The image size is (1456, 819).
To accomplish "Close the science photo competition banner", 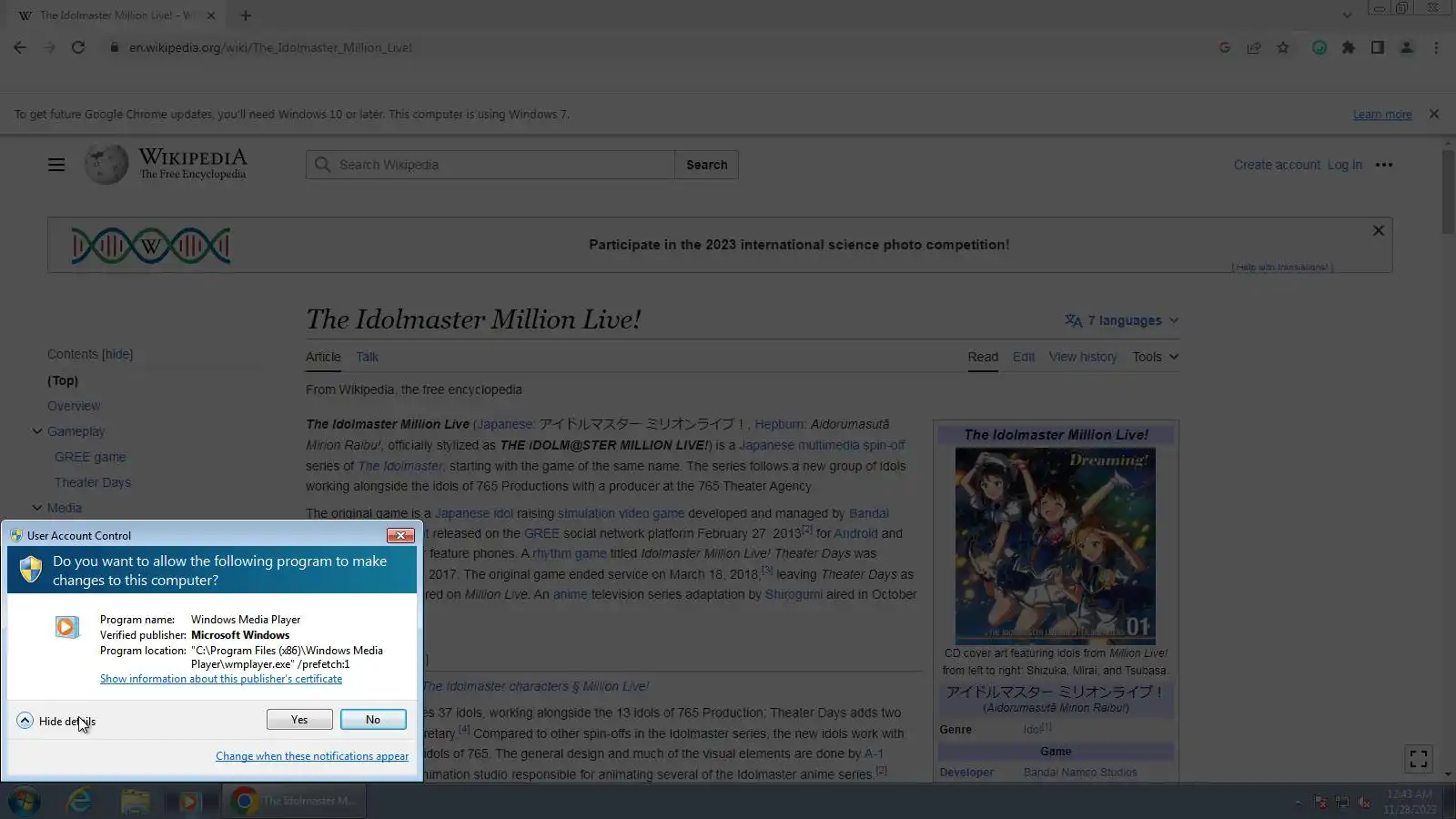I will (x=1379, y=231).
